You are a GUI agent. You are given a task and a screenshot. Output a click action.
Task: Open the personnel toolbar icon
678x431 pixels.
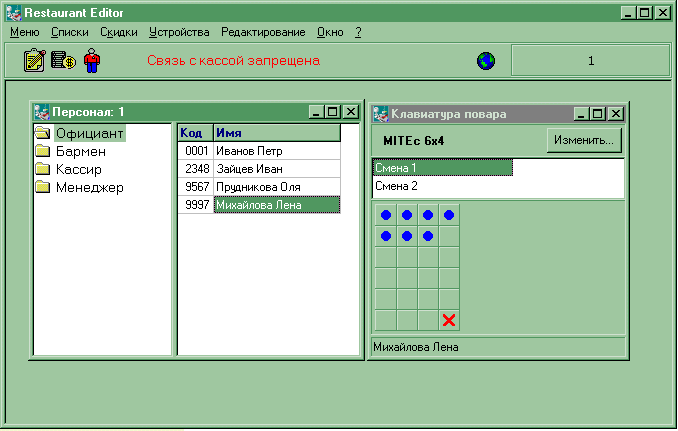tap(92, 60)
